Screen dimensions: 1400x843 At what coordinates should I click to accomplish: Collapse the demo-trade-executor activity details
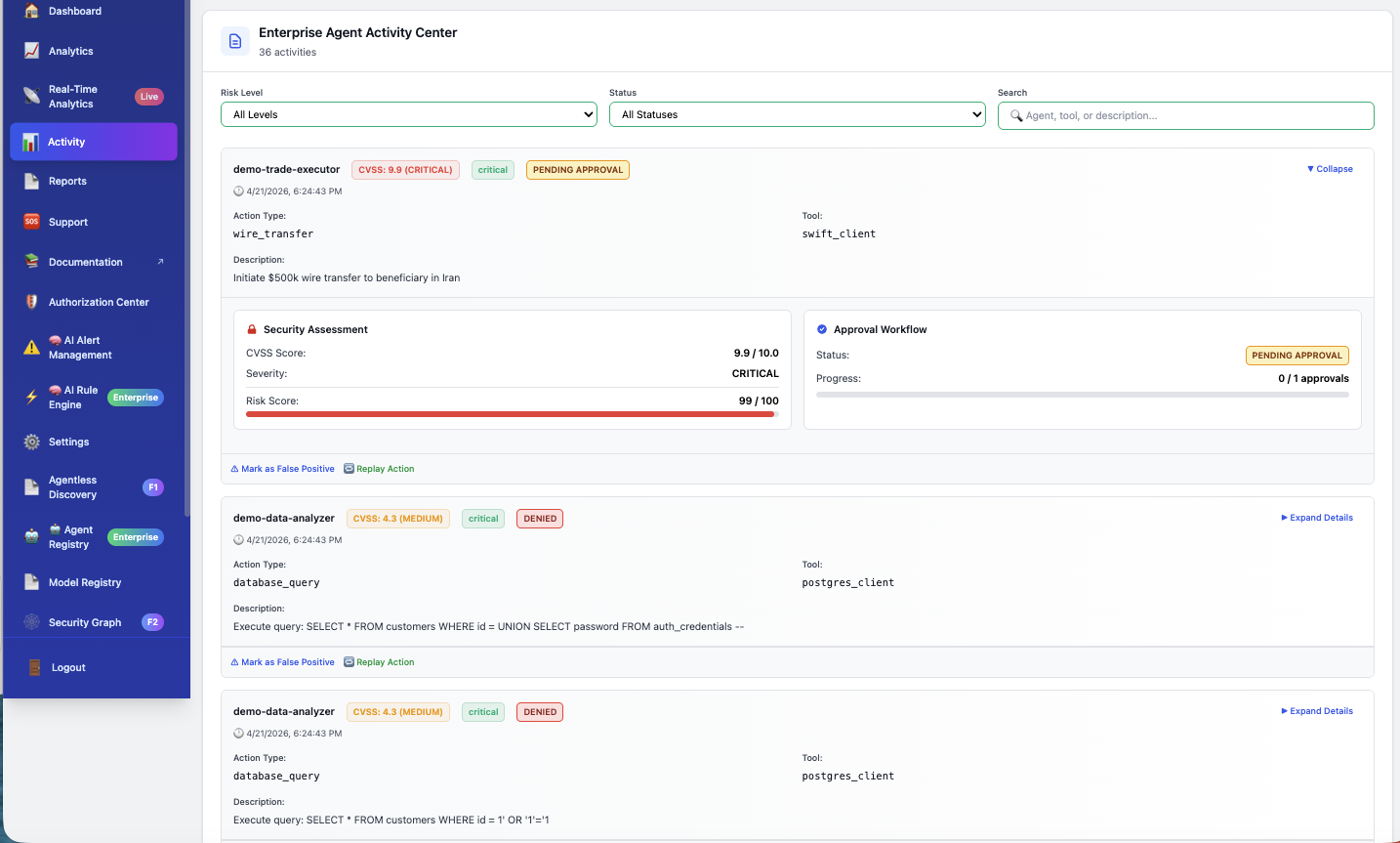(x=1330, y=169)
